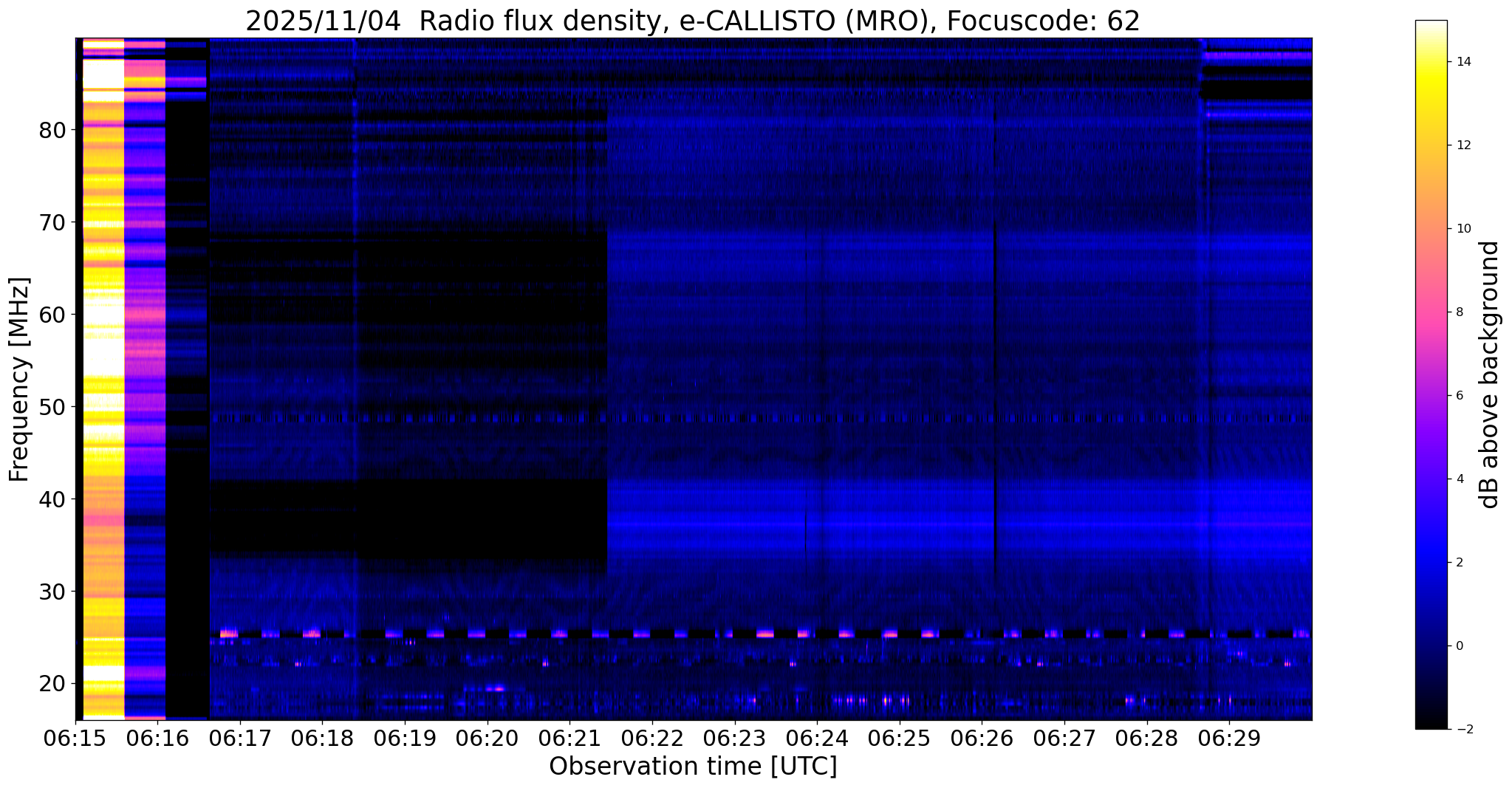Screen dimensions: 1512x788
Task: Click the 40 MHz frequency tick label
Action: (52, 499)
